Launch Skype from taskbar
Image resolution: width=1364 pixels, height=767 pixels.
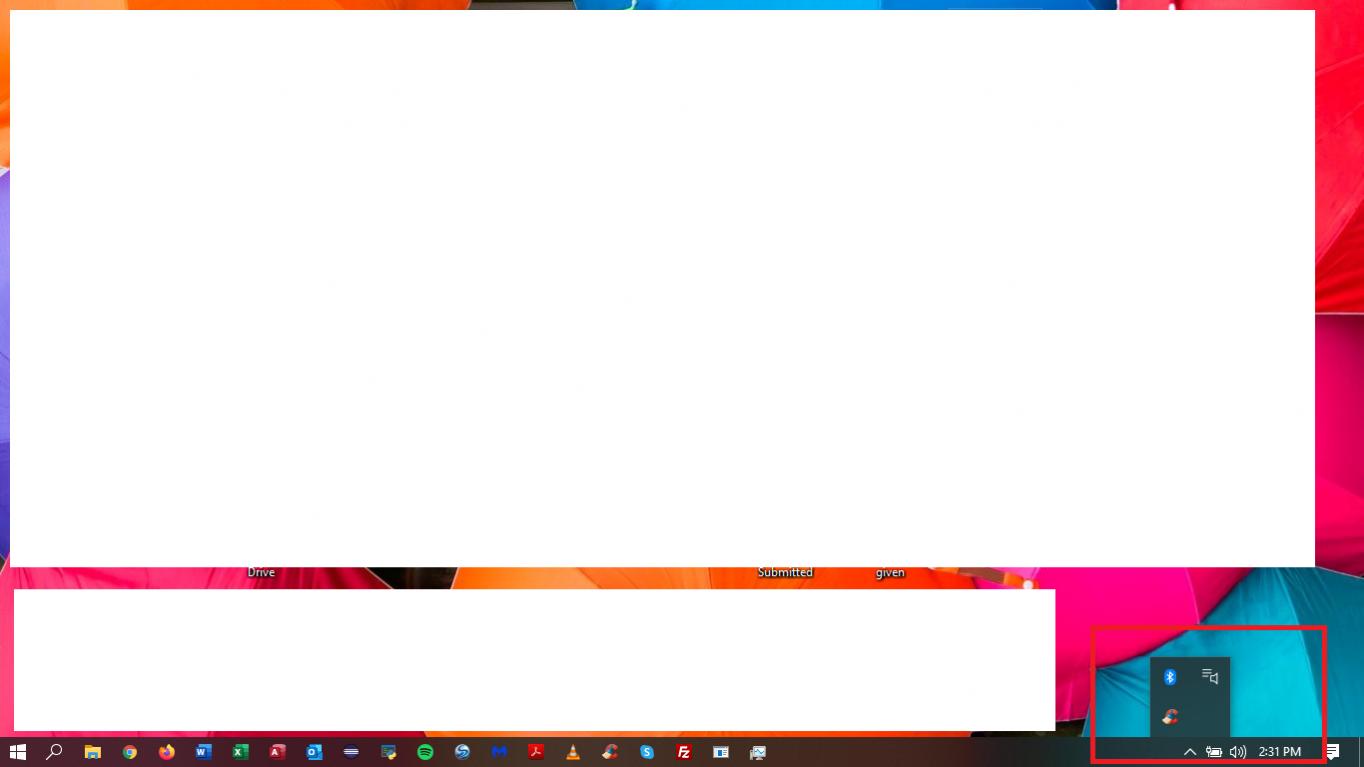click(647, 752)
